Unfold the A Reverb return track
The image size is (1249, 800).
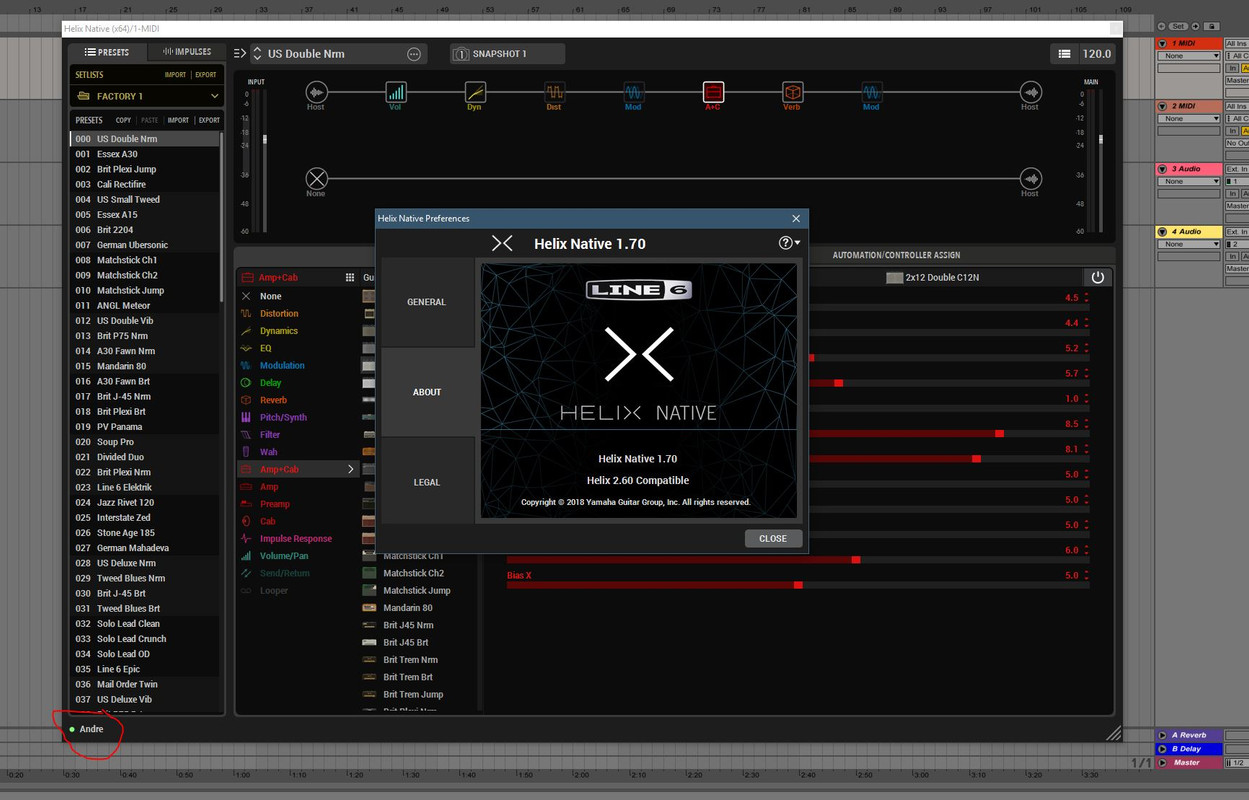pyautogui.click(x=1163, y=735)
